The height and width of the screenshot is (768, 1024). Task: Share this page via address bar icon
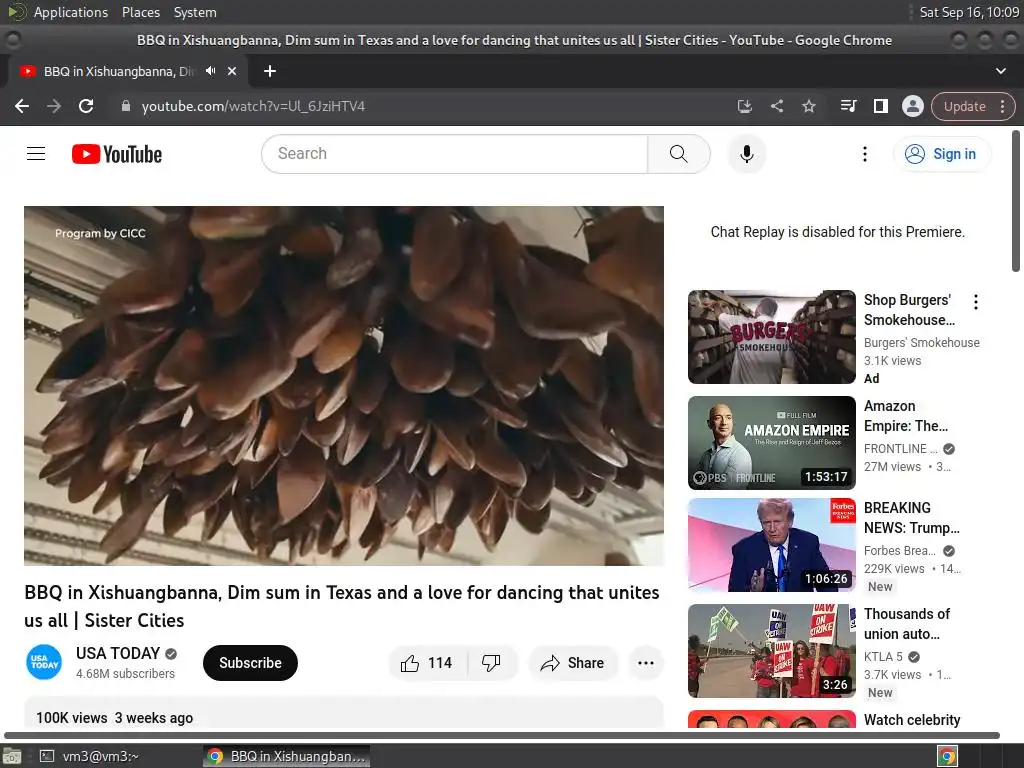point(776,106)
